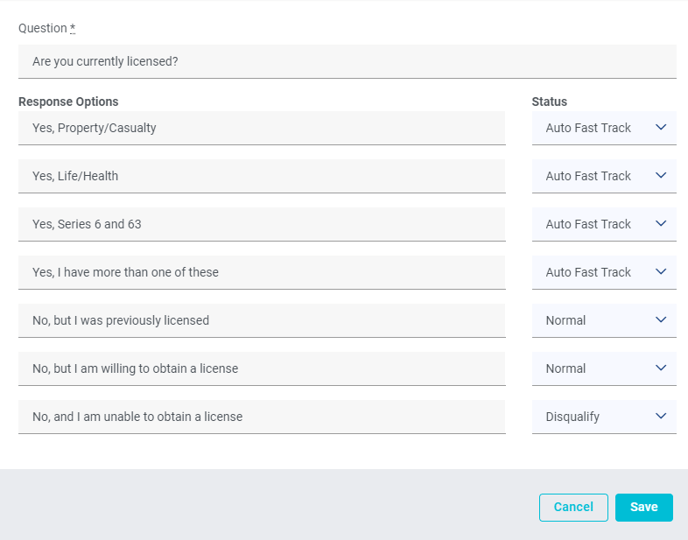This screenshot has width=688, height=540.
Task: Click the "Question" field label
Action: (47, 29)
